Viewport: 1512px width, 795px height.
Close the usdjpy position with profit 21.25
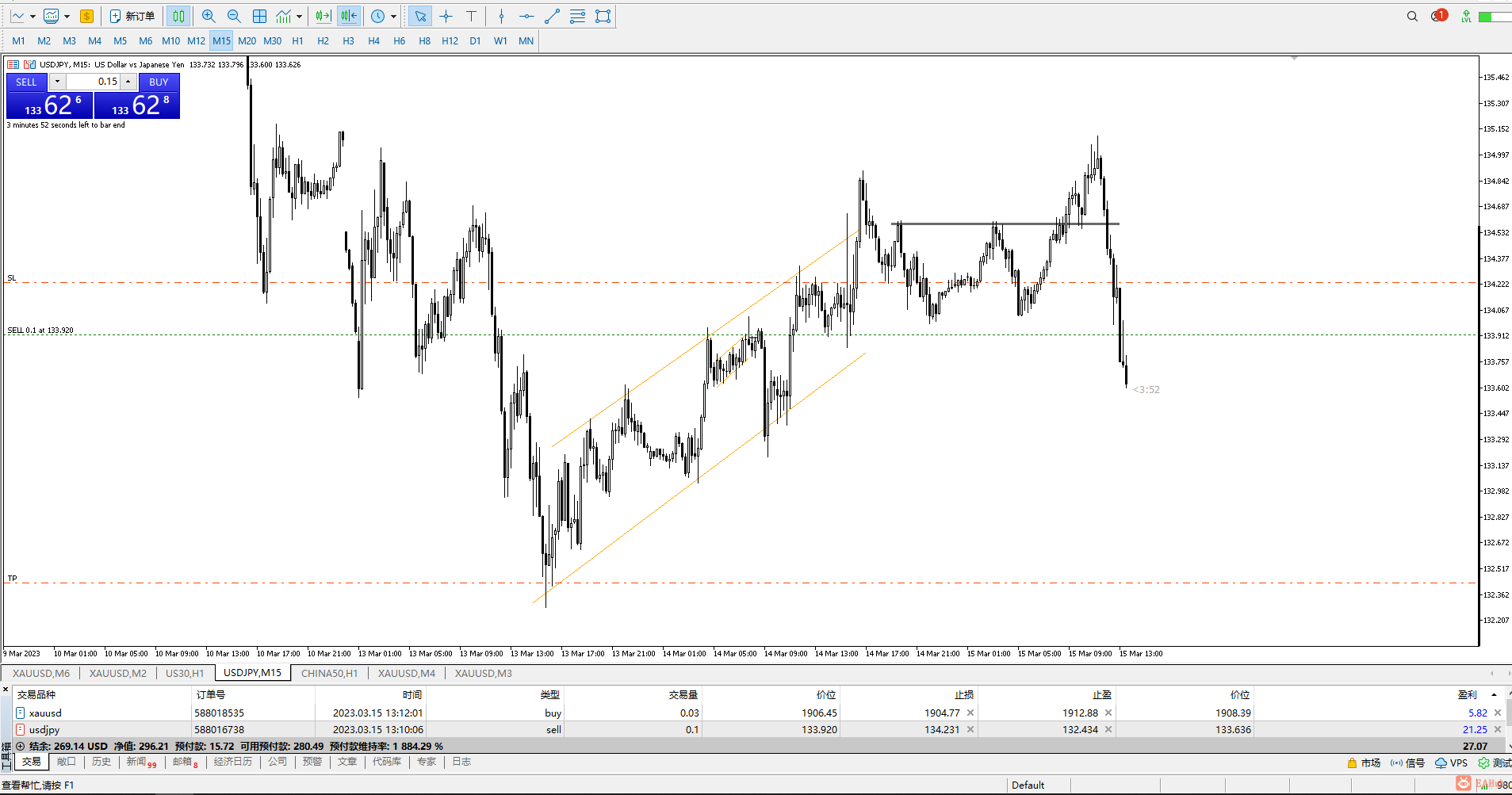[x=1498, y=729]
